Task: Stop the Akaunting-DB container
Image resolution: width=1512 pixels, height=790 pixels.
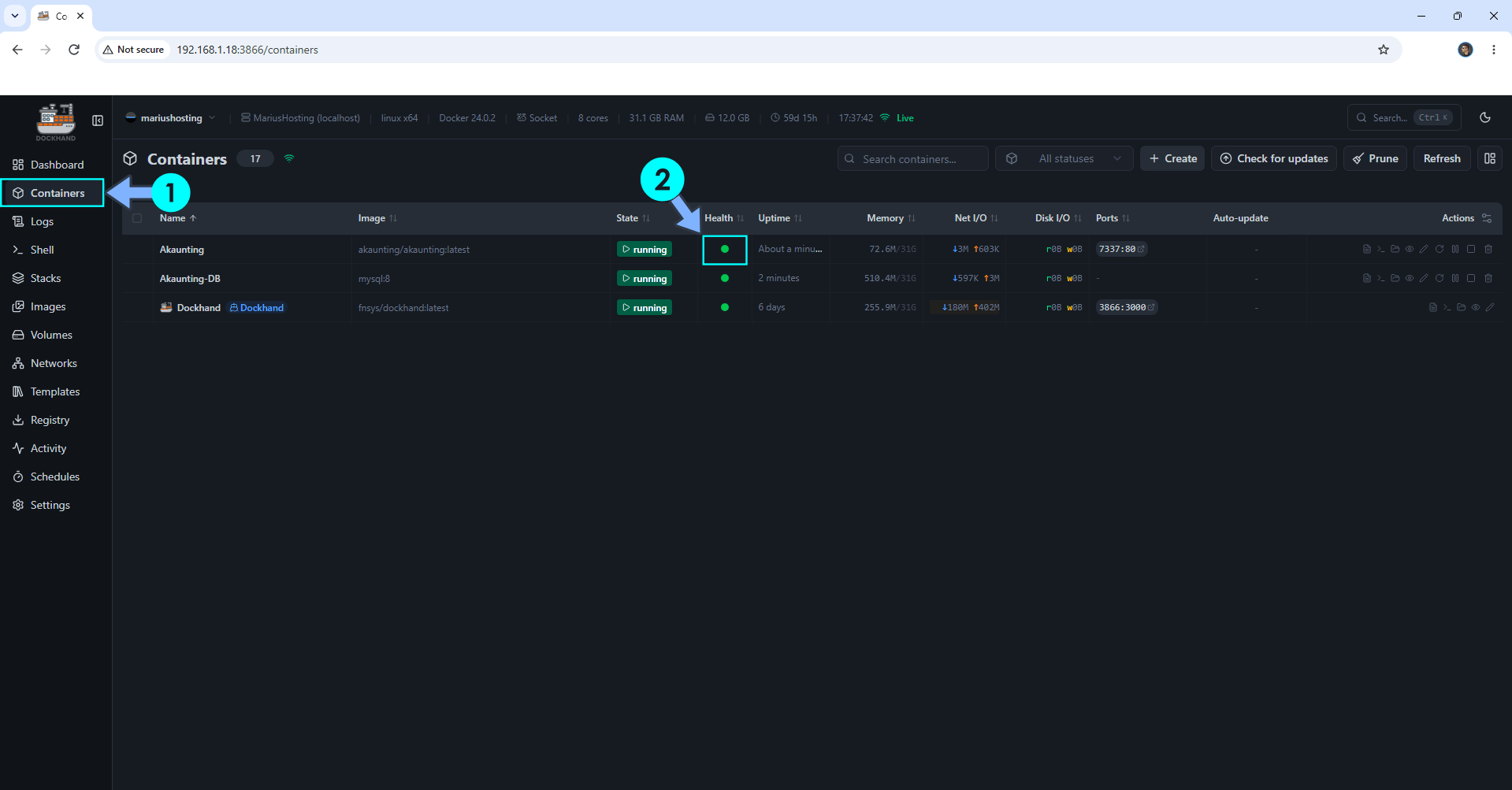Action: (x=1471, y=278)
